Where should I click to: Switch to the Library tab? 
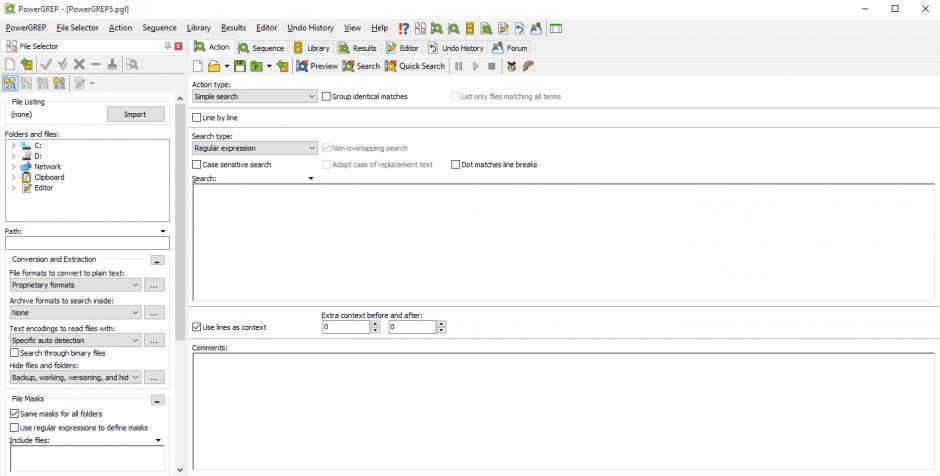pyautogui.click(x=312, y=48)
